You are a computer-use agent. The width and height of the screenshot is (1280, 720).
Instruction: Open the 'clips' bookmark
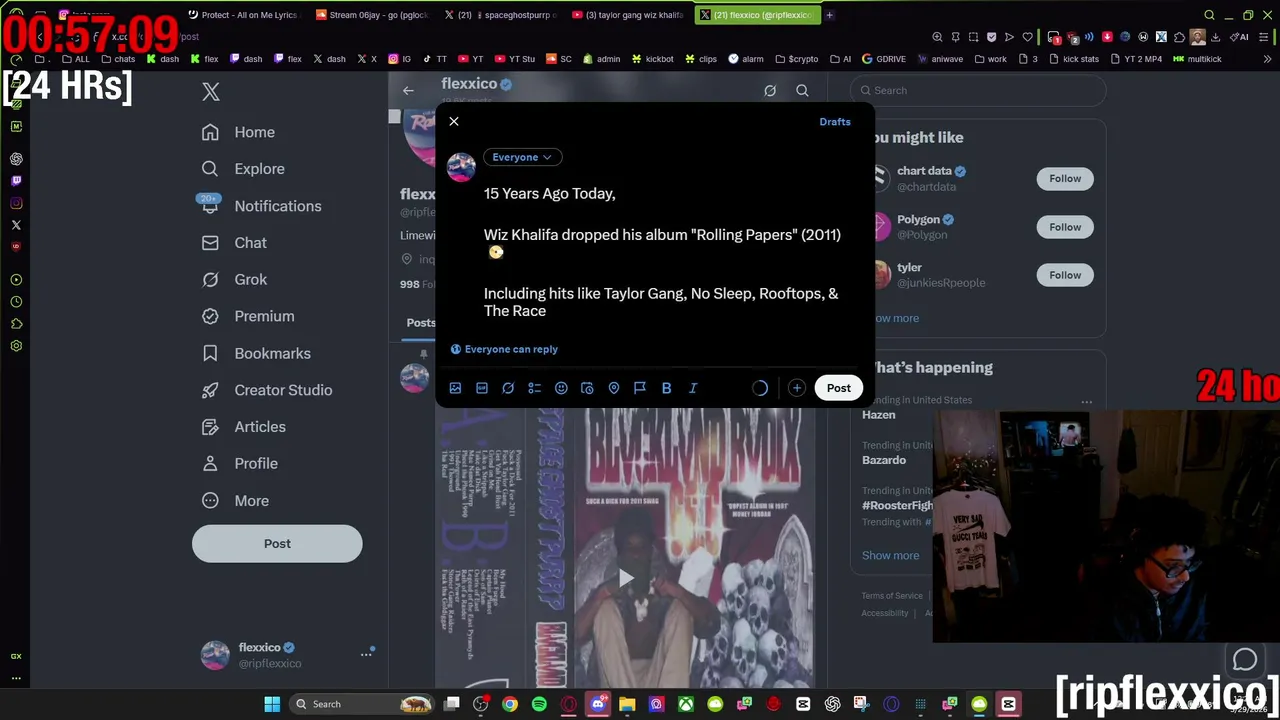(x=701, y=59)
